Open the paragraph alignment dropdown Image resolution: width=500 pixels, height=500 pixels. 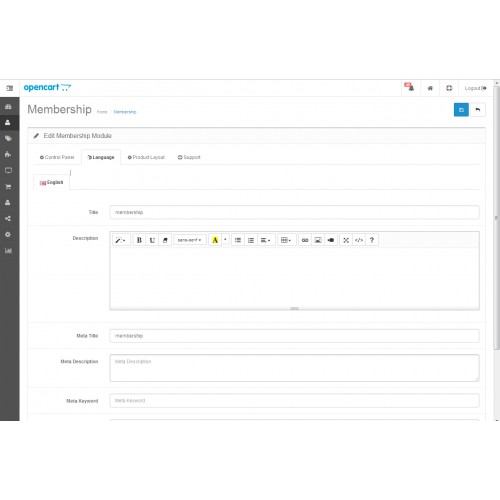(266, 240)
